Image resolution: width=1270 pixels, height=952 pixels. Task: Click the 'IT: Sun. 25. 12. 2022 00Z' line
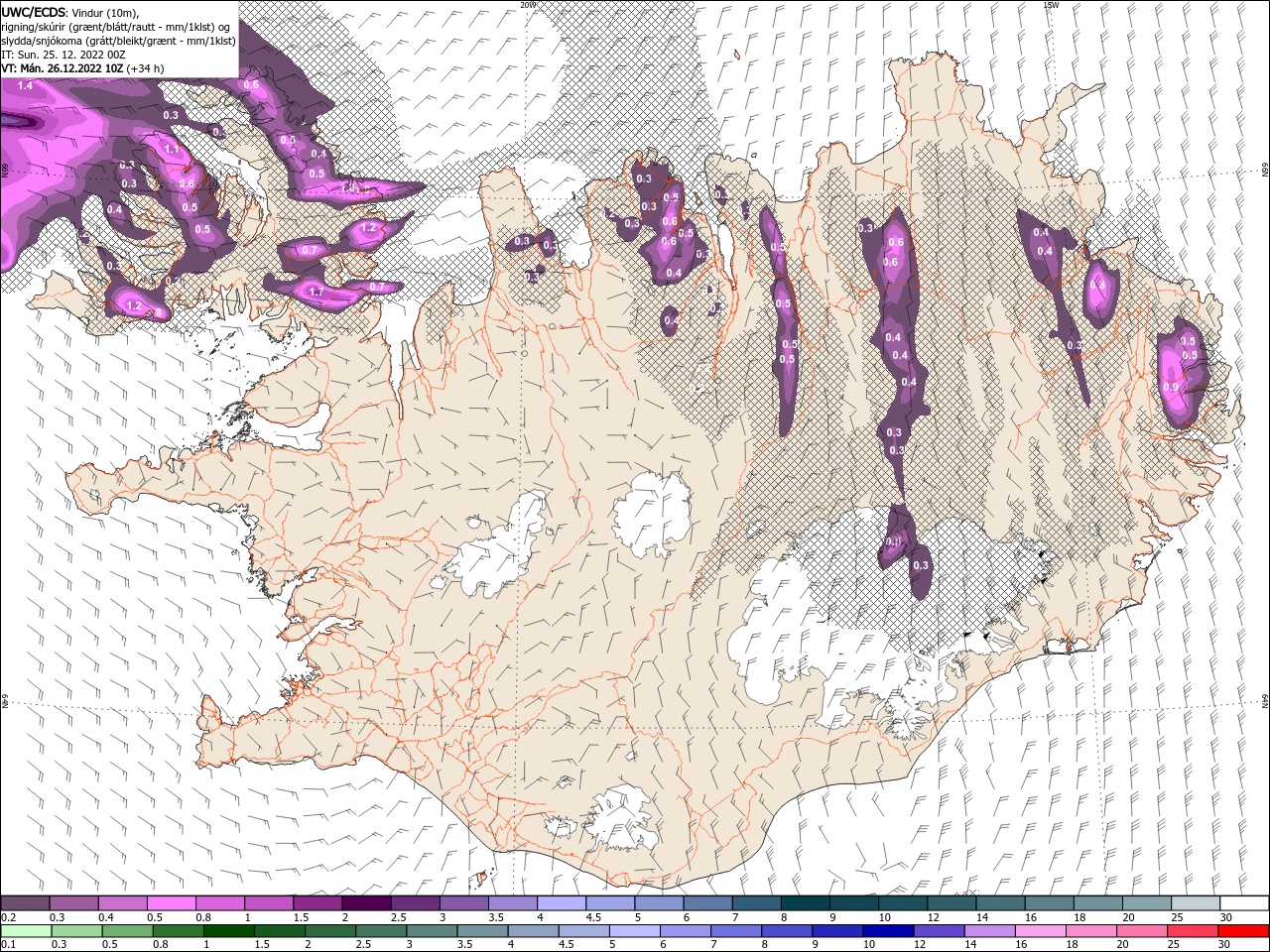click(x=62, y=55)
